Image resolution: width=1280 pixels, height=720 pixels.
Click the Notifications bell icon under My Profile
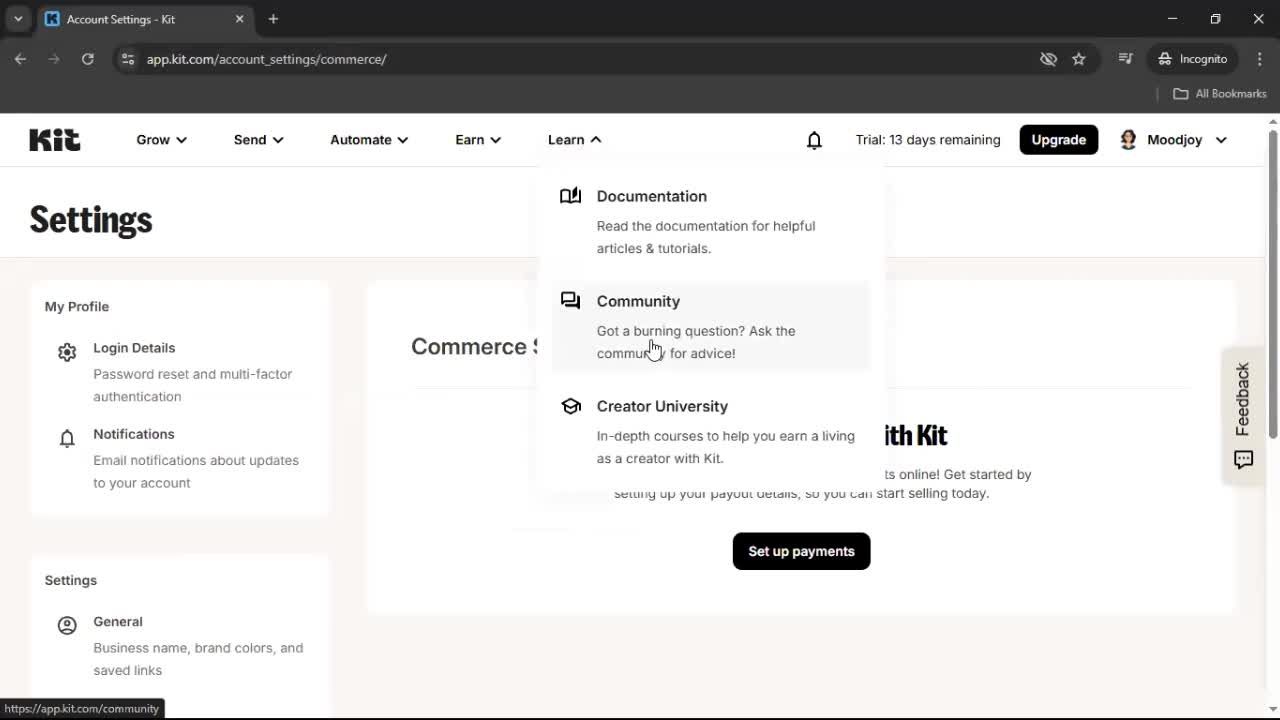(66, 438)
